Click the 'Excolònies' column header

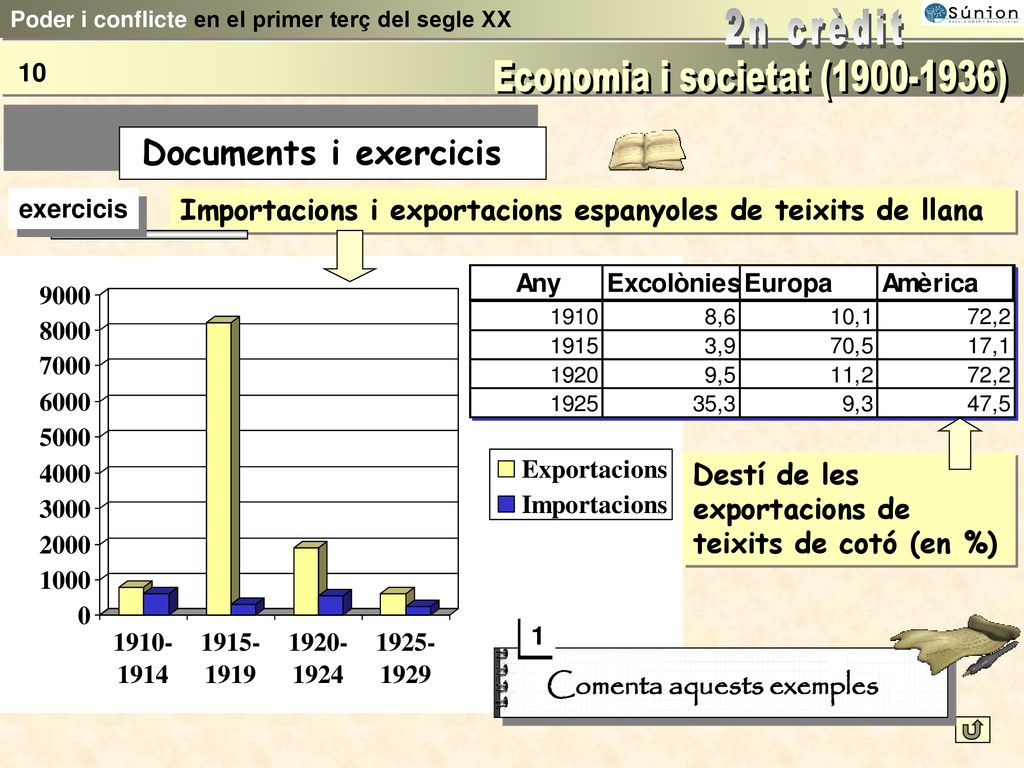point(671,283)
